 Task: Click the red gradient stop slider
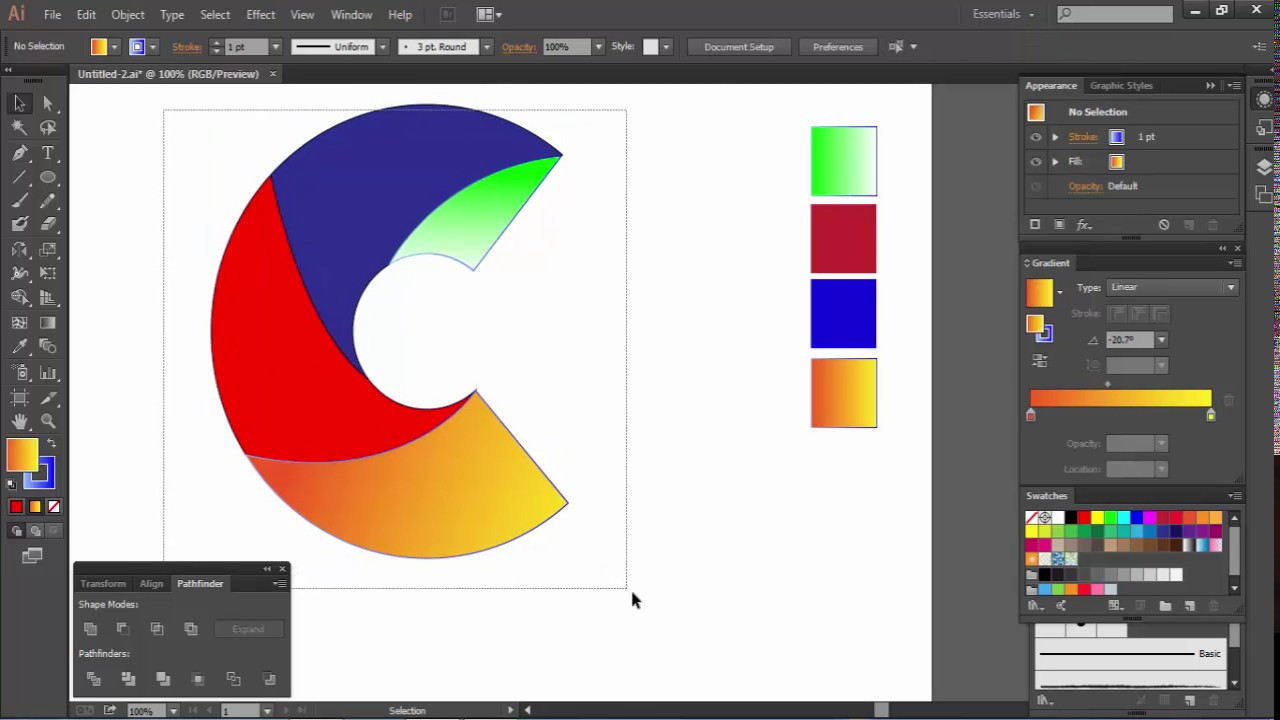(x=1031, y=414)
